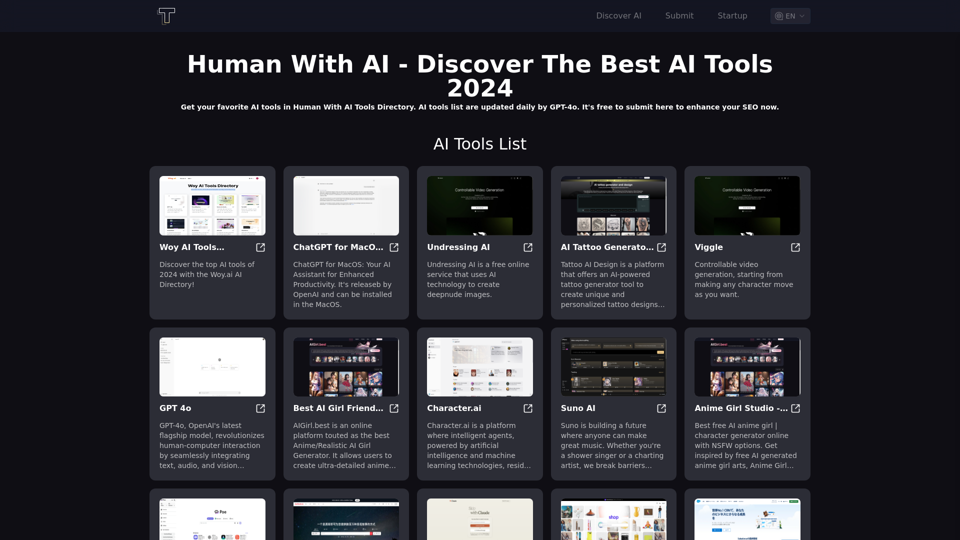Open Anime Girl Studio card title
The height and width of the screenshot is (540, 960).
pos(741,408)
